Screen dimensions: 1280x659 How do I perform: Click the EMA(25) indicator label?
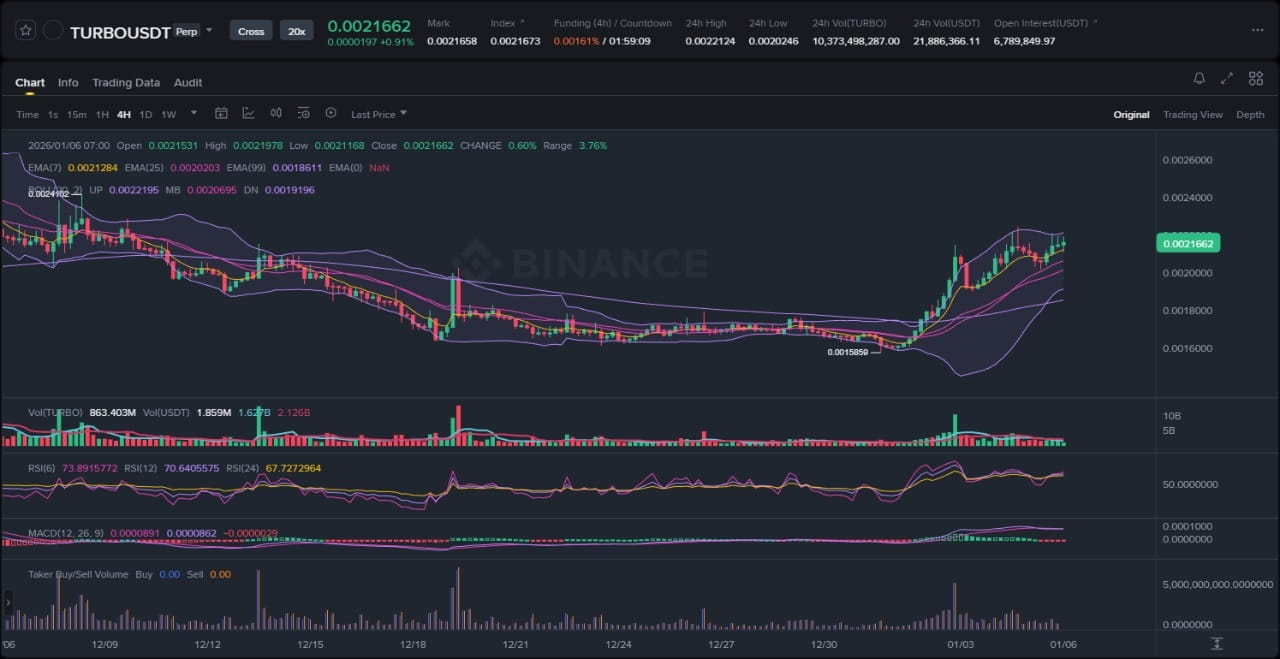(145, 167)
